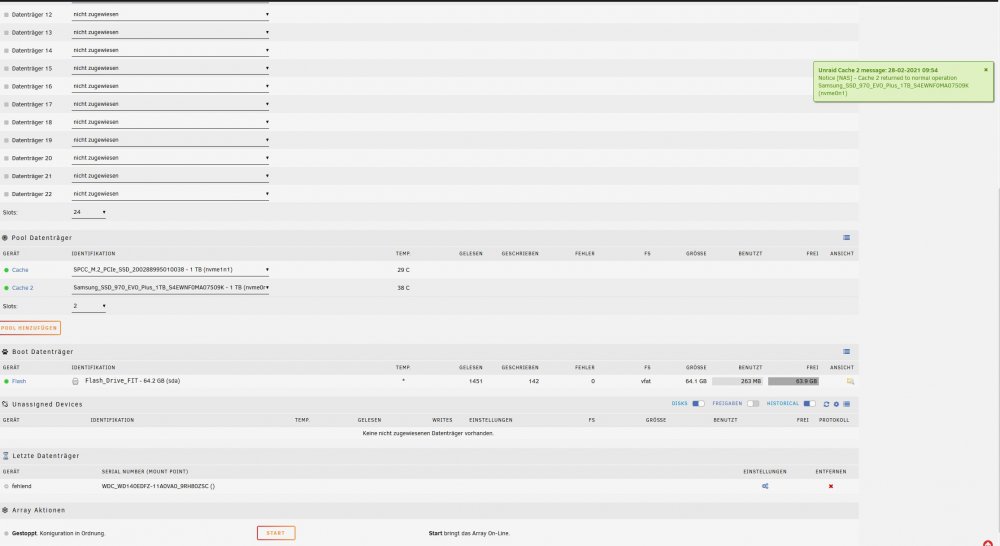Click status indicator beside Datenträger 18
This screenshot has width=1000, height=546.
6,122
